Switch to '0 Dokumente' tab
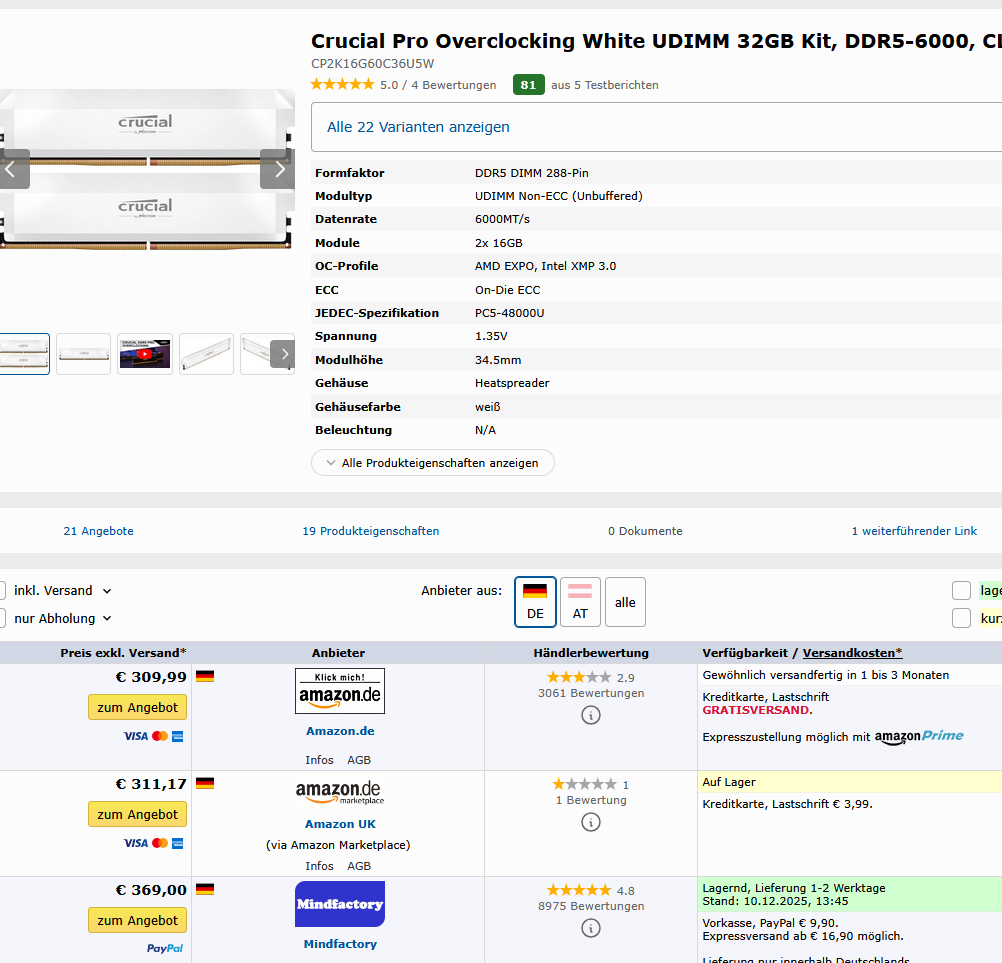The height and width of the screenshot is (963, 1002). click(x=645, y=531)
